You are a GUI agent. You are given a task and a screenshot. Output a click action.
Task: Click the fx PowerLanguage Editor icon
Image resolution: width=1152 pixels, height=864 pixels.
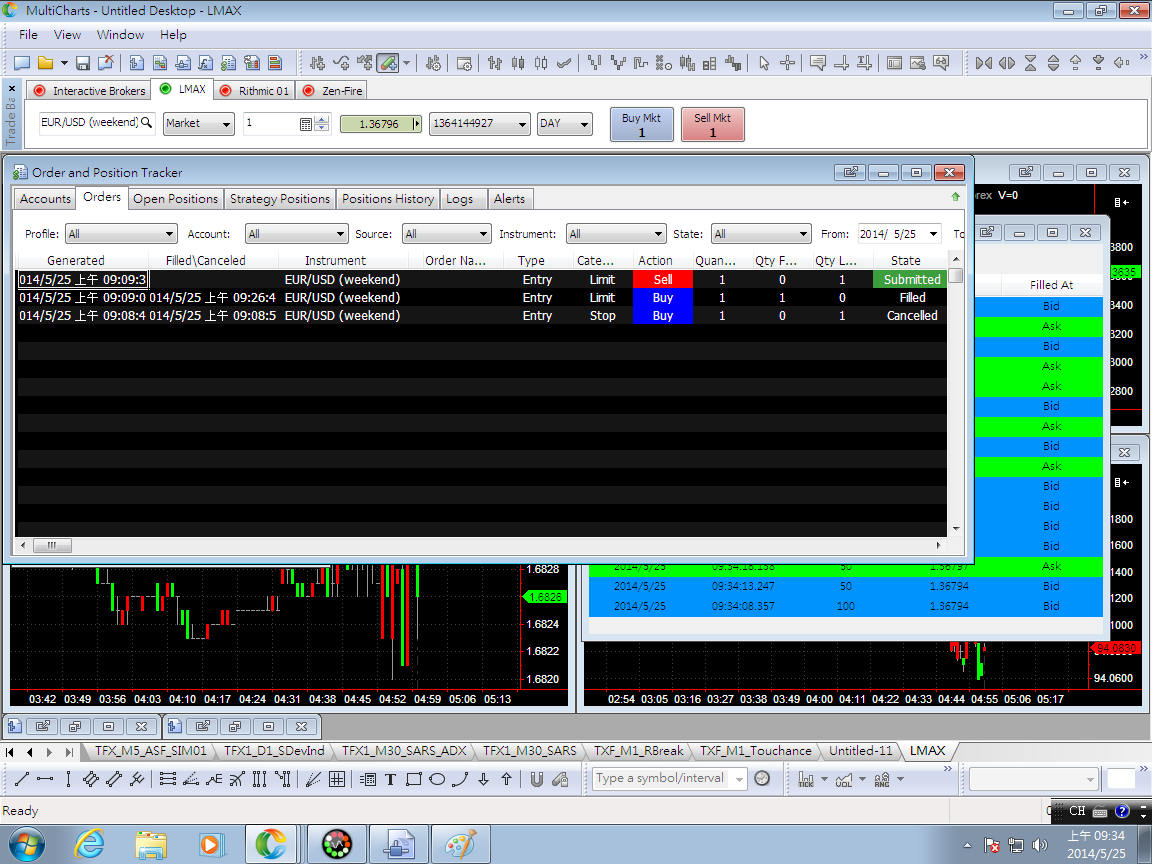[206, 63]
